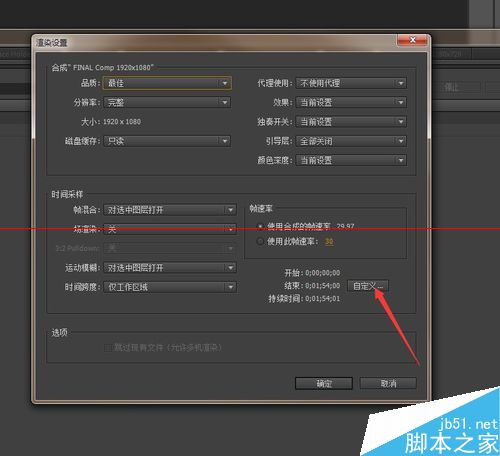Select 使用合成的帧速率 radio button
The height and width of the screenshot is (456, 500).
(x=260, y=227)
